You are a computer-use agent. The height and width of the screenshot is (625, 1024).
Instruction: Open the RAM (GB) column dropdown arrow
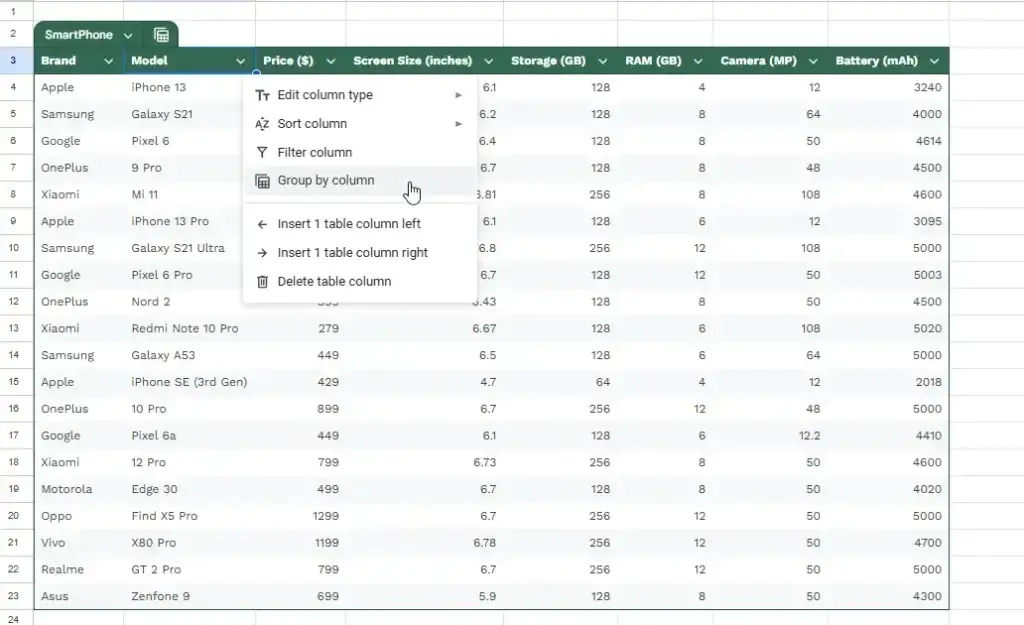coord(698,61)
